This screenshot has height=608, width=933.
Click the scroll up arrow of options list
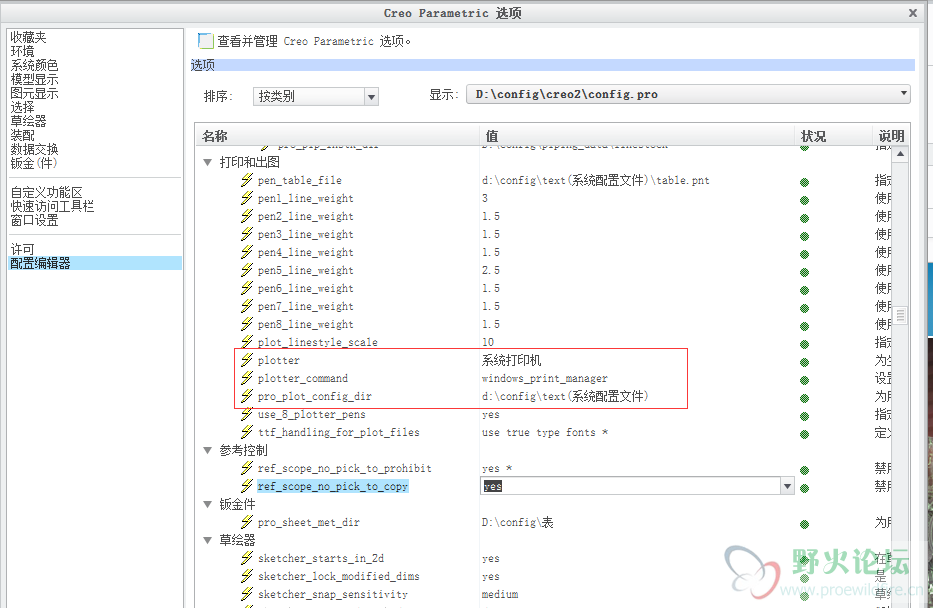click(900, 154)
